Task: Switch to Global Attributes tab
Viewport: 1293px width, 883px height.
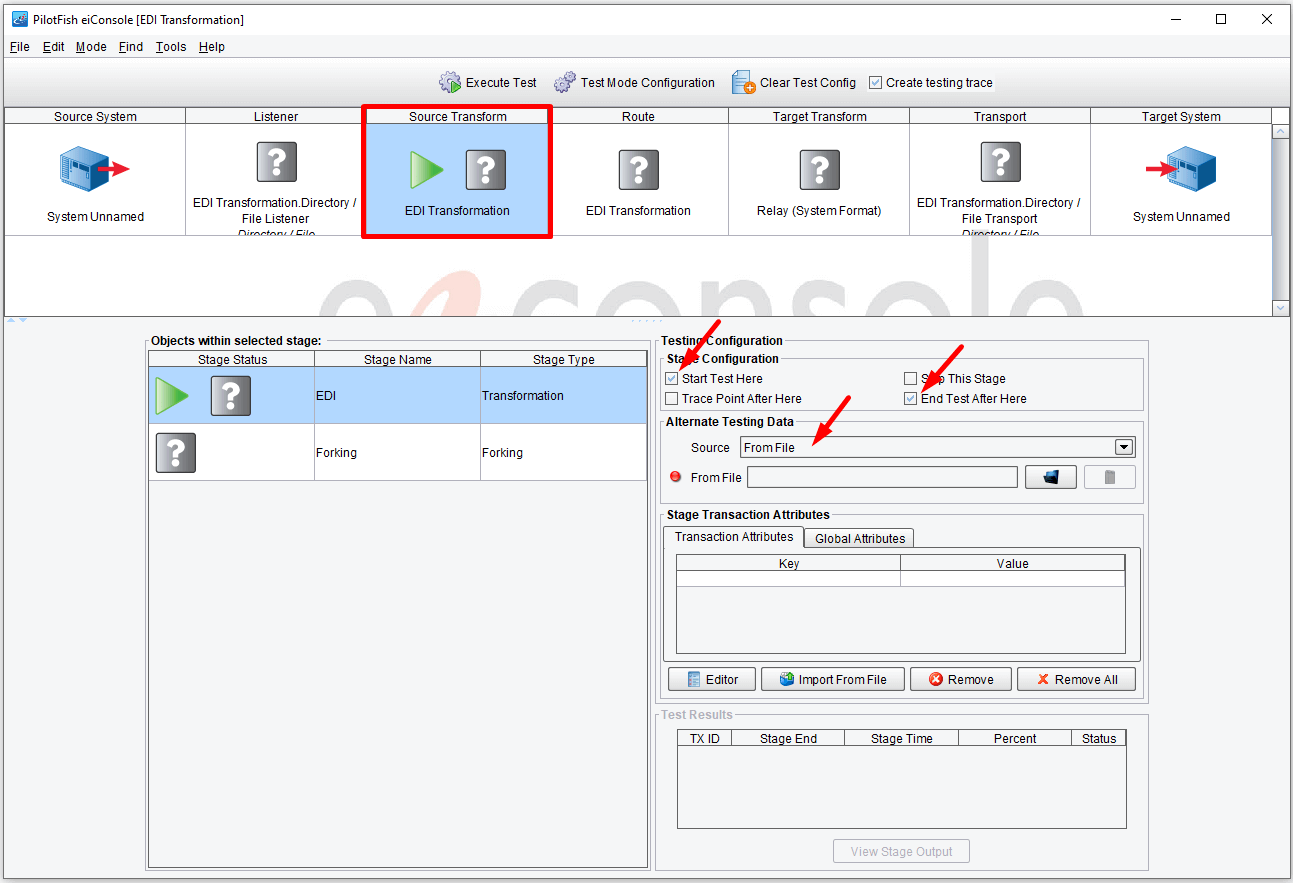Action: point(860,539)
